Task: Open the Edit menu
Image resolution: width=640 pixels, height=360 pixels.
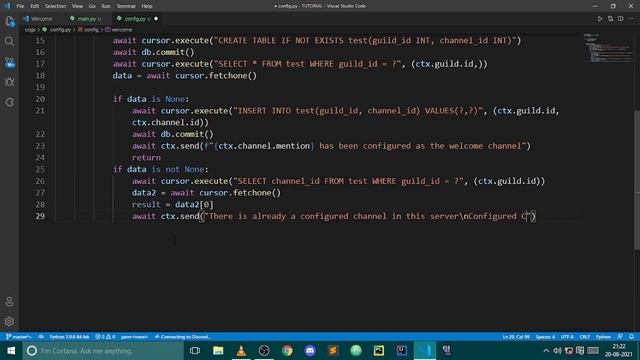Action: (x=35, y=6)
